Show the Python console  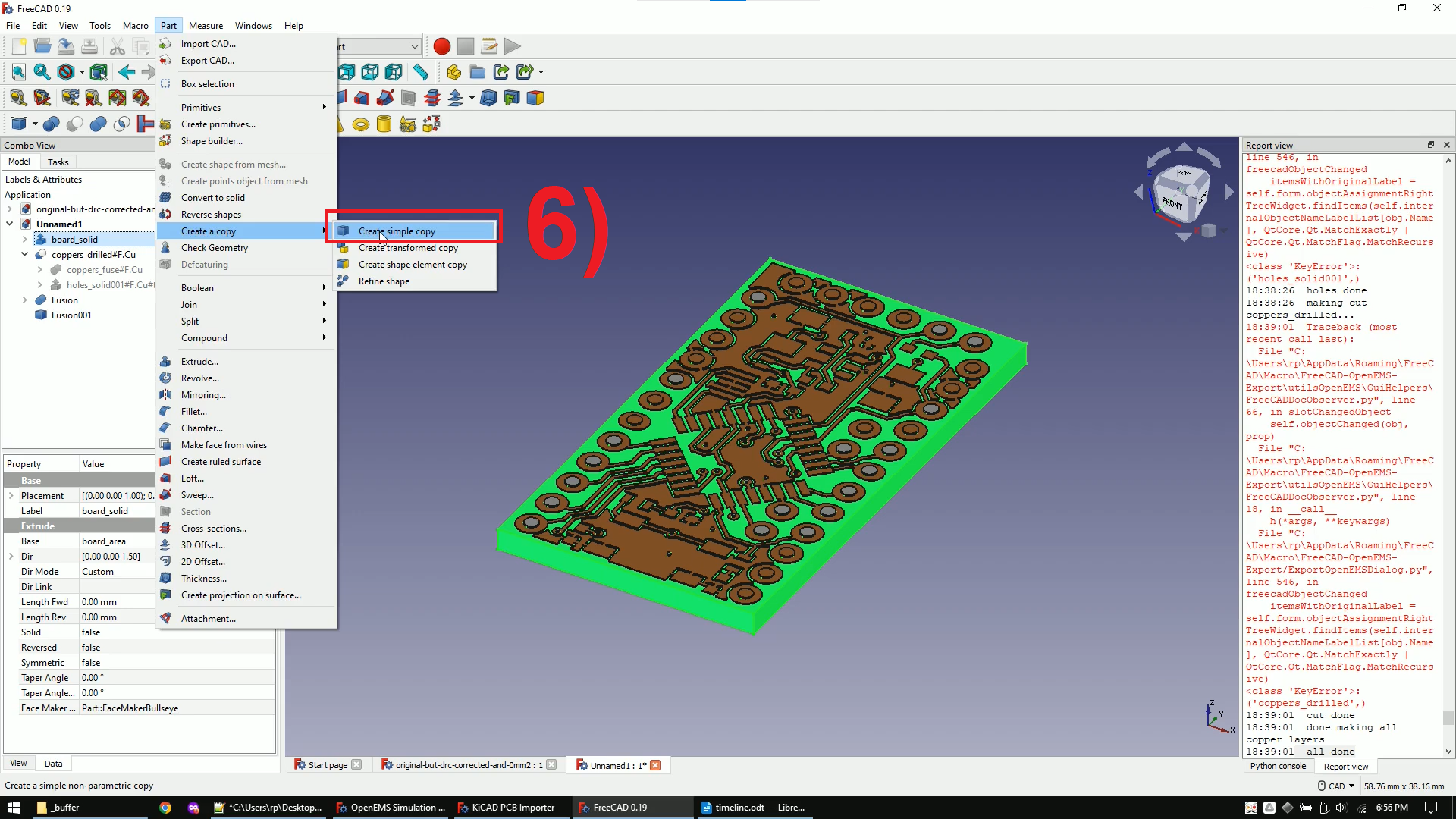coord(1279,767)
